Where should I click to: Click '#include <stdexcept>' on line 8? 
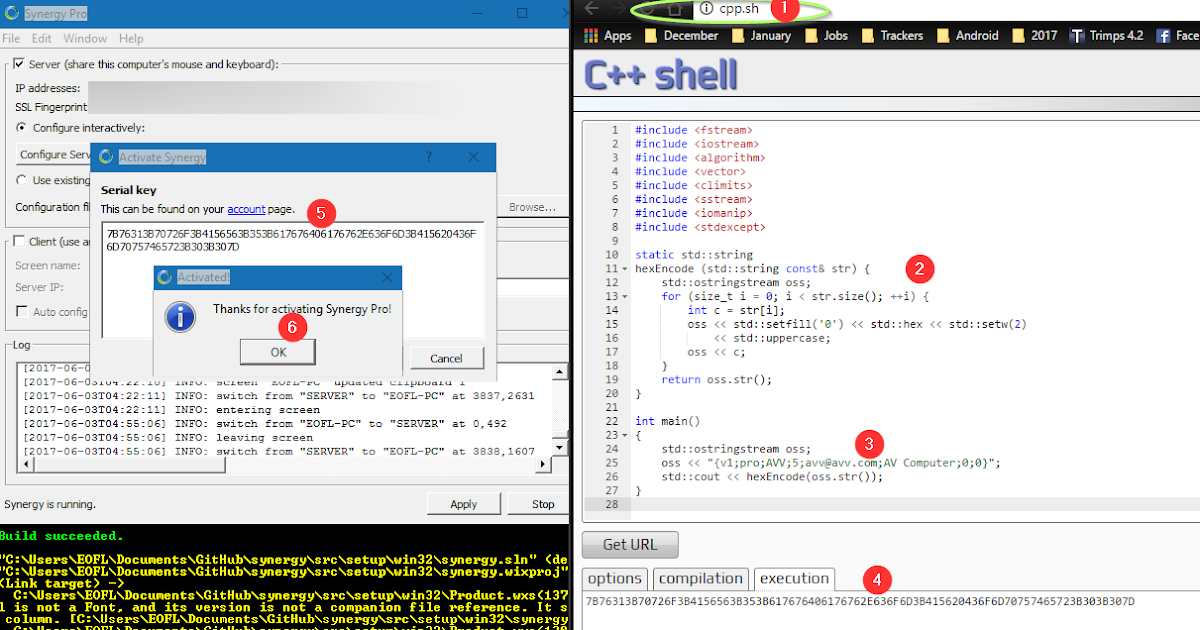[x=699, y=227]
